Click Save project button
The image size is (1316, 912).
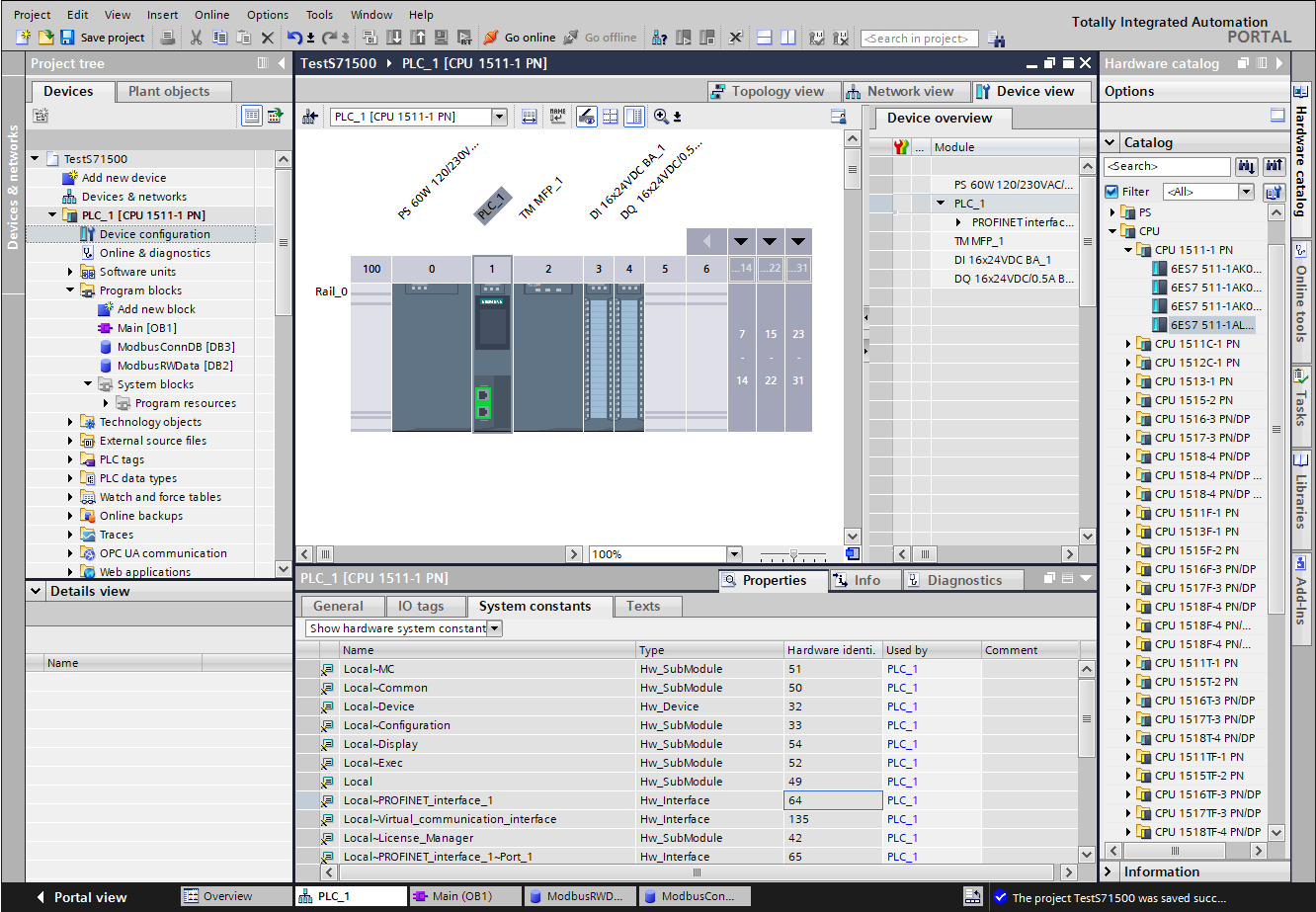click(x=103, y=38)
